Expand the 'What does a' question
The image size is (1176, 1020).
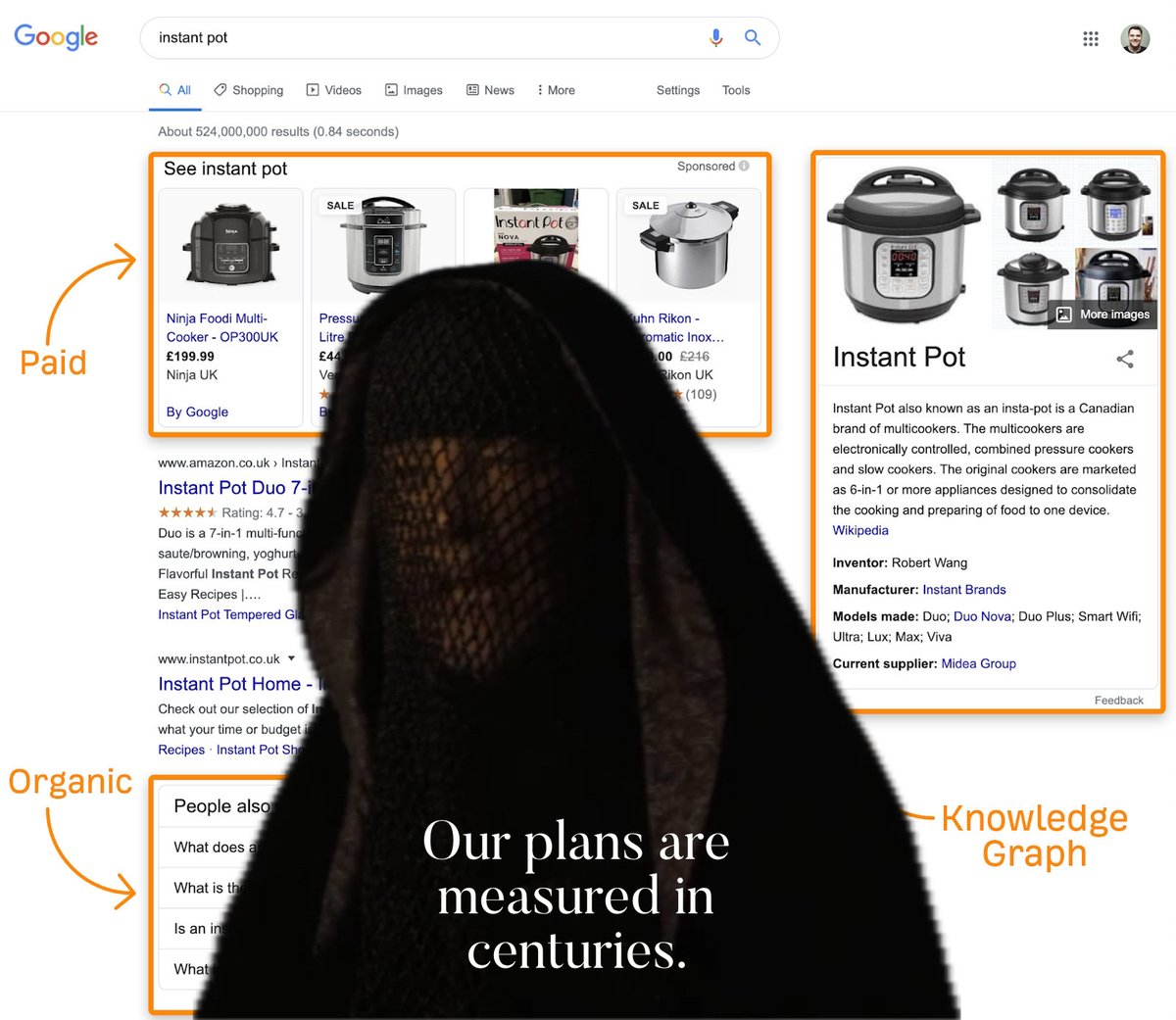215,847
